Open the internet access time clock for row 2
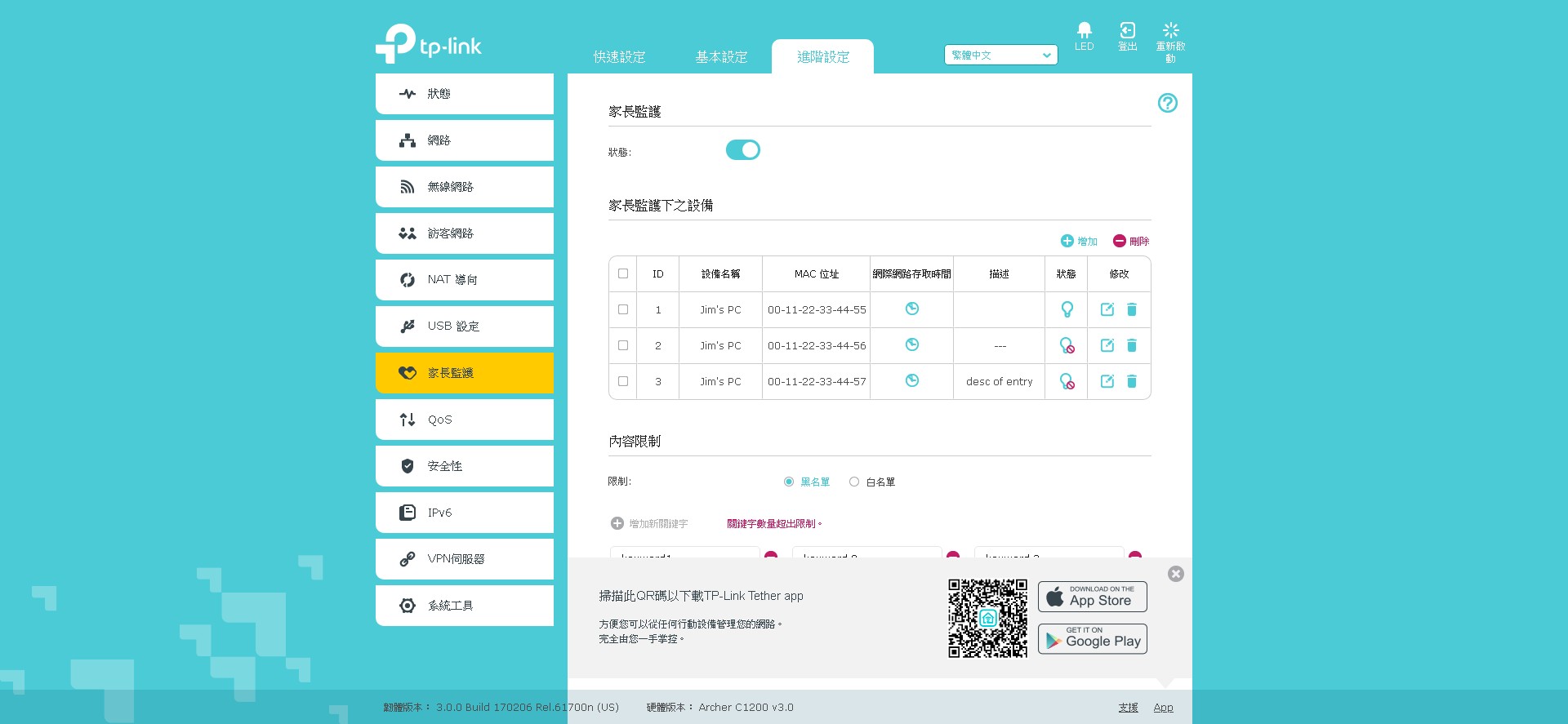The height and width of the screenshot is (724, 1568). pyautogui.click(x=911, y=344)
